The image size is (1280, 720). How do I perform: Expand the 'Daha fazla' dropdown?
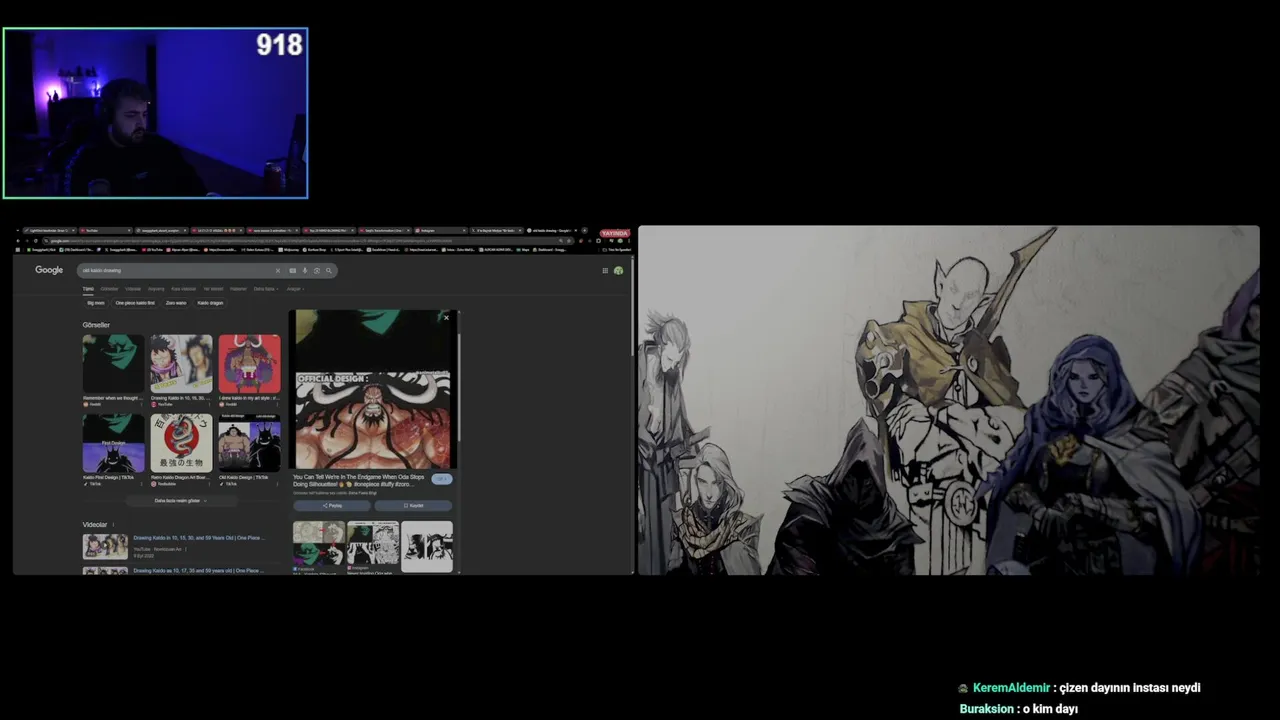[x=266, y=289]
